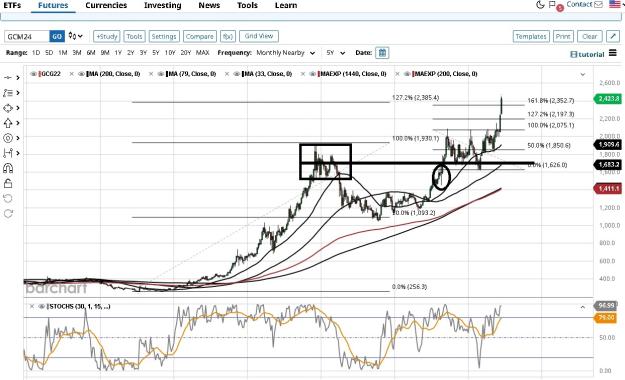The width and height of the screenshot is (625, 380).
Task: Click the GCG22 red color marker
Action: 39,74
